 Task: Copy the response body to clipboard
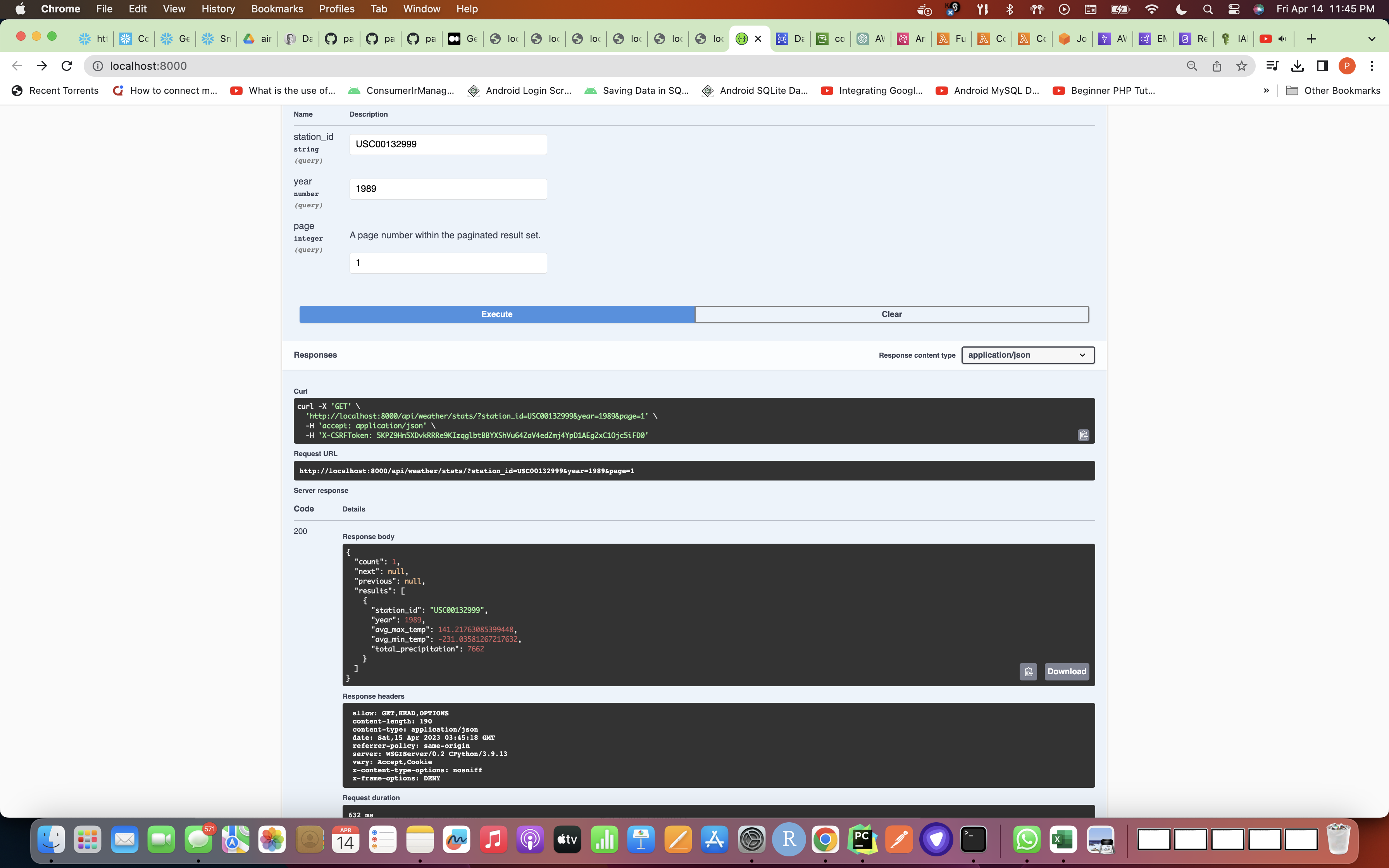pyautogui.click(x=1028, y=672)
